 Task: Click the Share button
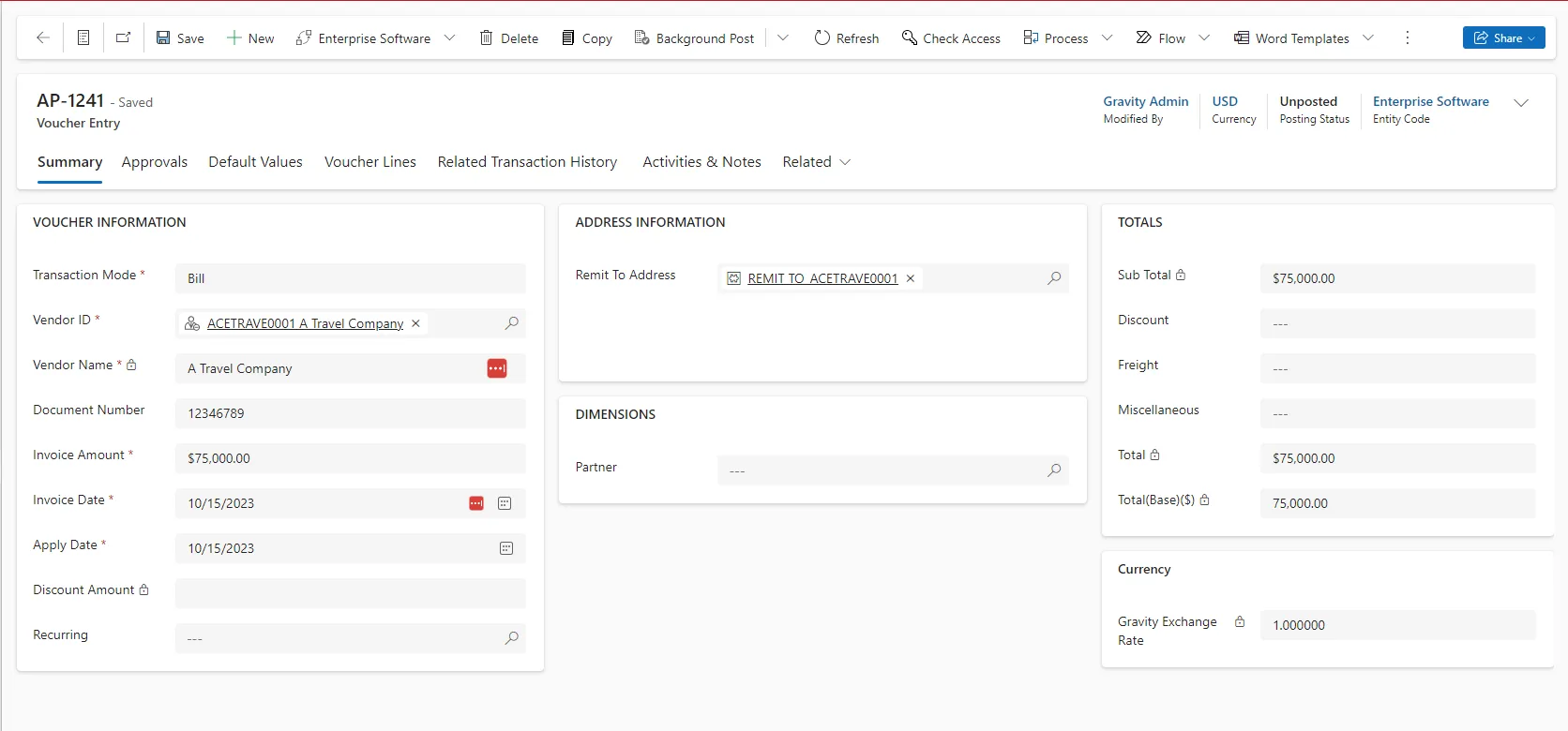(x=1503, y=37)
